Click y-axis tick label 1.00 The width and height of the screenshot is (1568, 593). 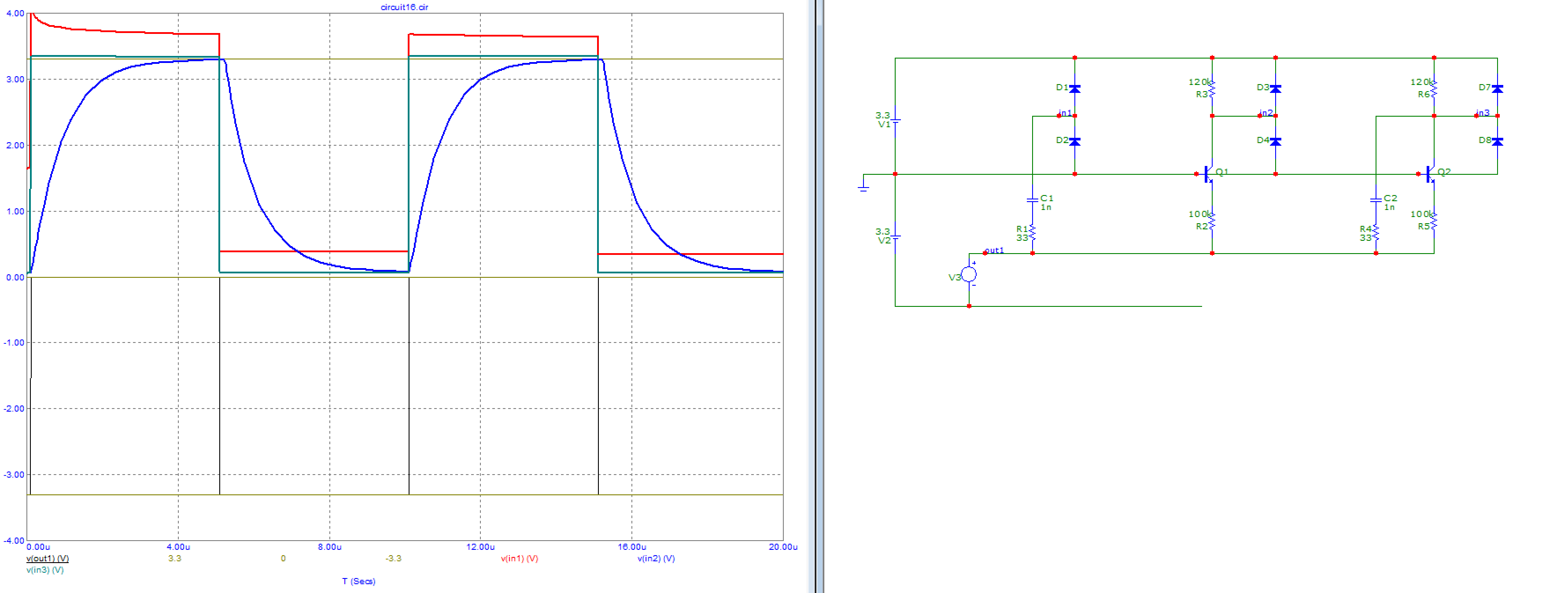pos(15,211)
